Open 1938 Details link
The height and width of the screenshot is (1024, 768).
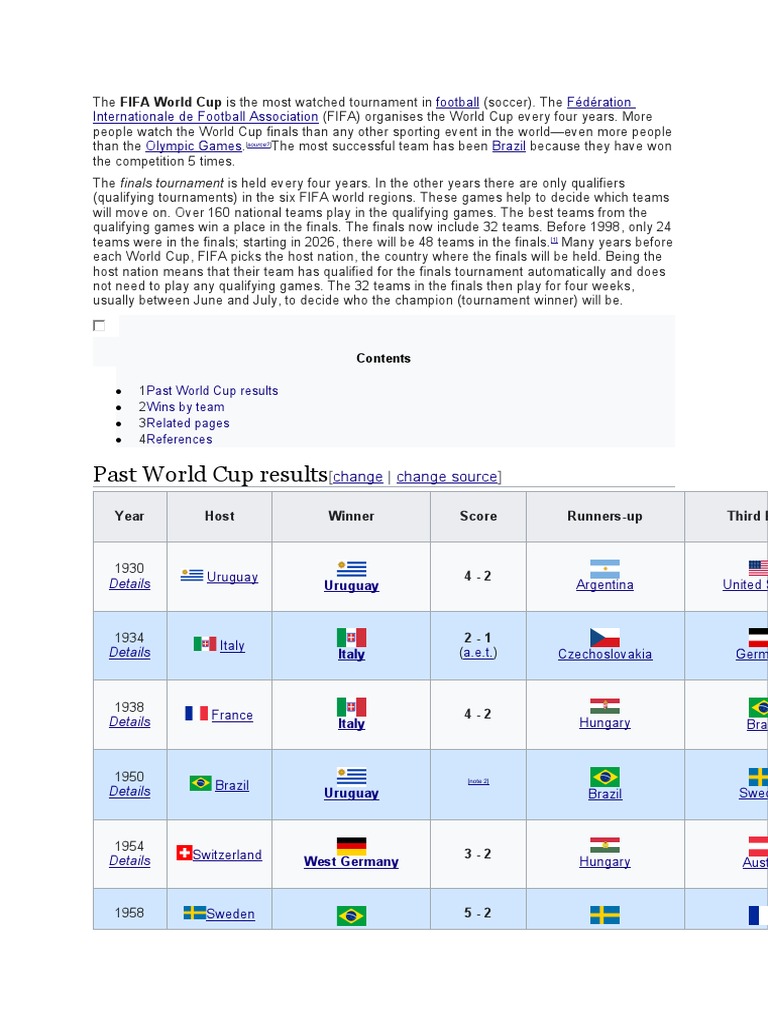coord(130,722)
